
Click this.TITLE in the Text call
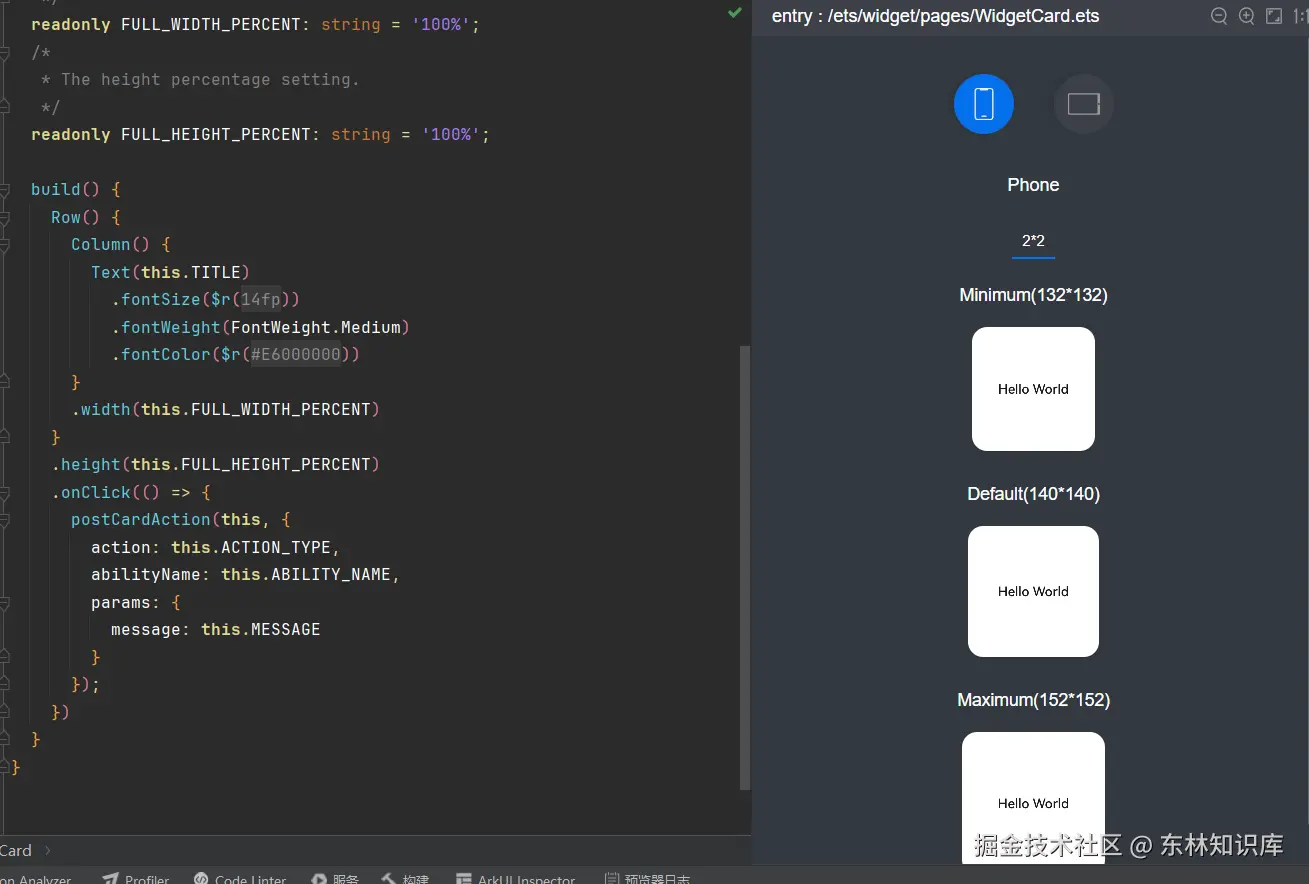coord(190,272)
